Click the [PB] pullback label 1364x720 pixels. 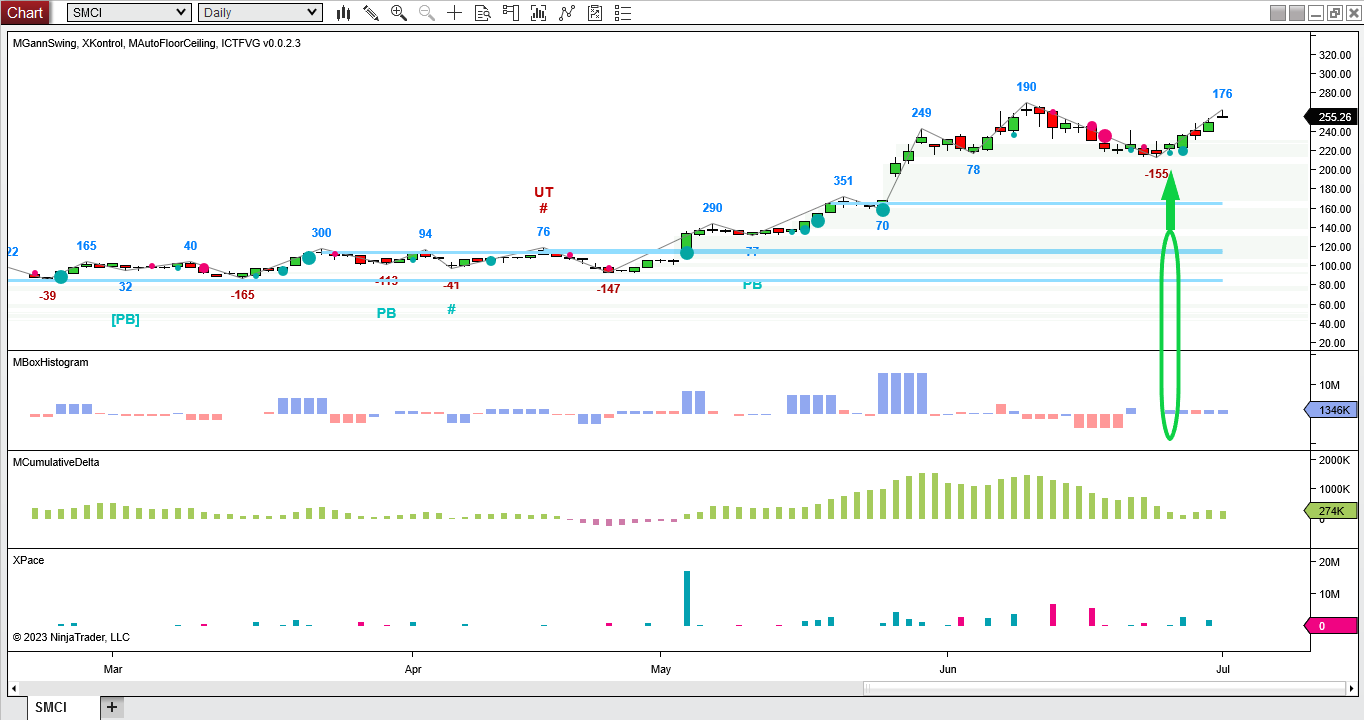click(x=125, y=319)
